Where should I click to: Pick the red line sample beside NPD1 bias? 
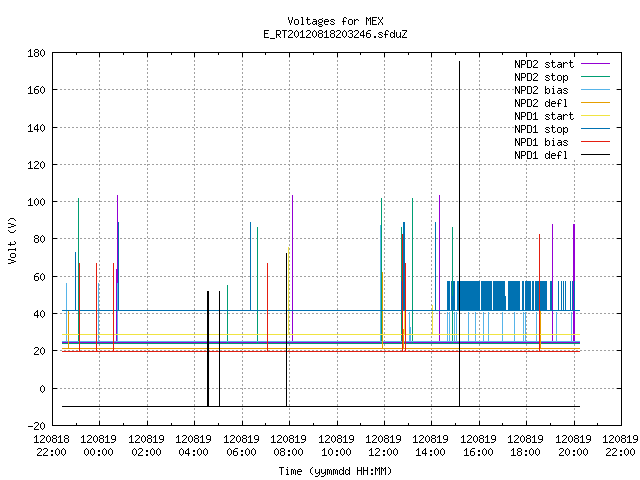[x=595, y=142]
